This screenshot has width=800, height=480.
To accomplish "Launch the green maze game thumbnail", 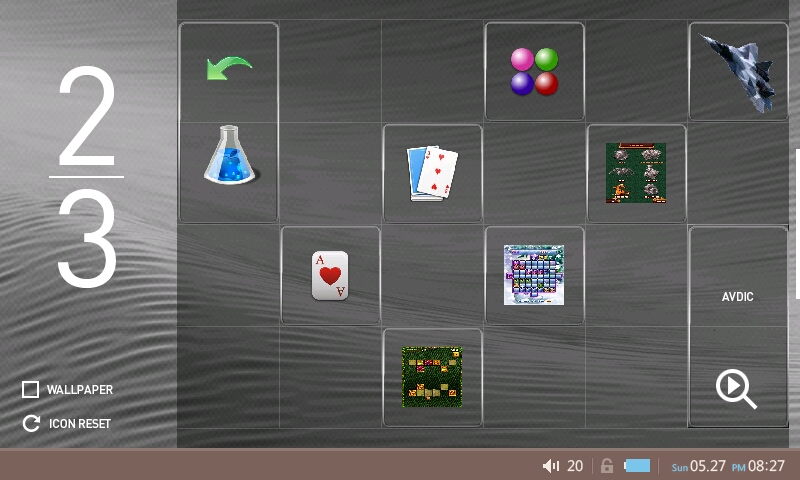I will tap(432, 377).
